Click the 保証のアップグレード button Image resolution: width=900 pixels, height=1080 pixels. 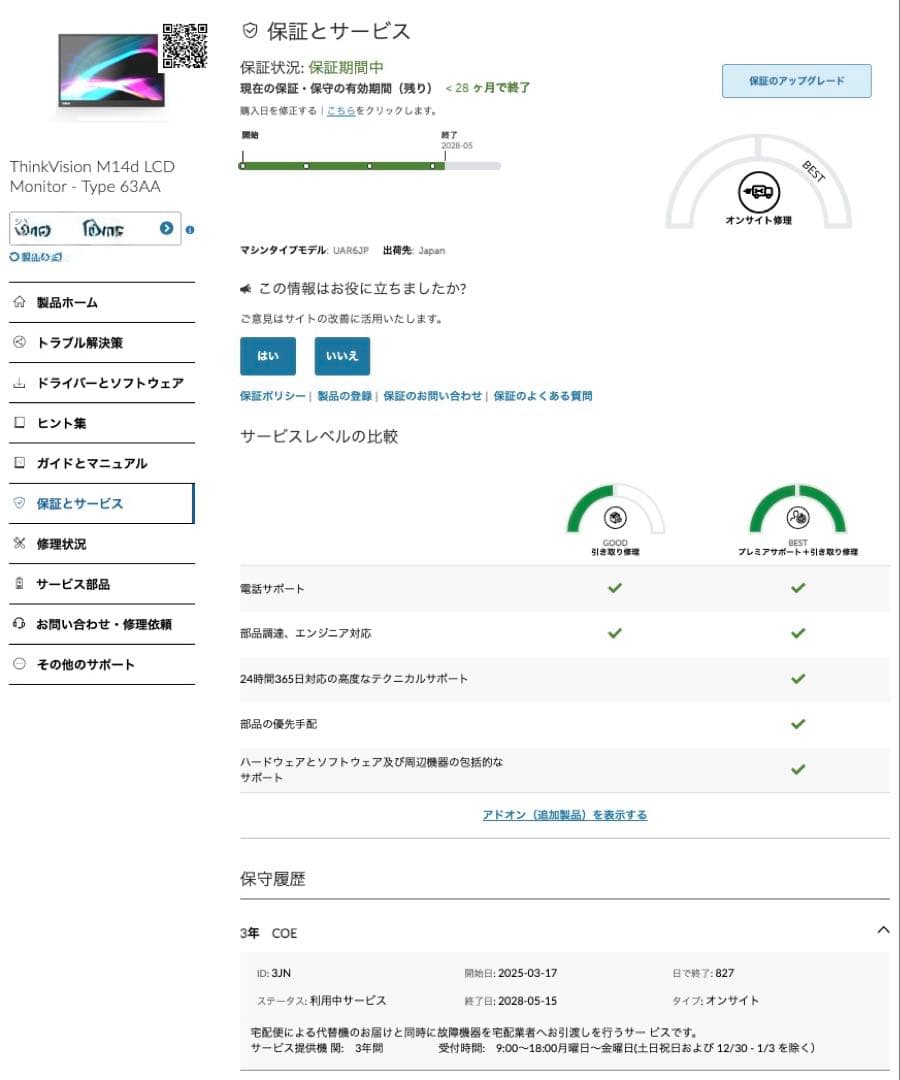click(796, 80)
